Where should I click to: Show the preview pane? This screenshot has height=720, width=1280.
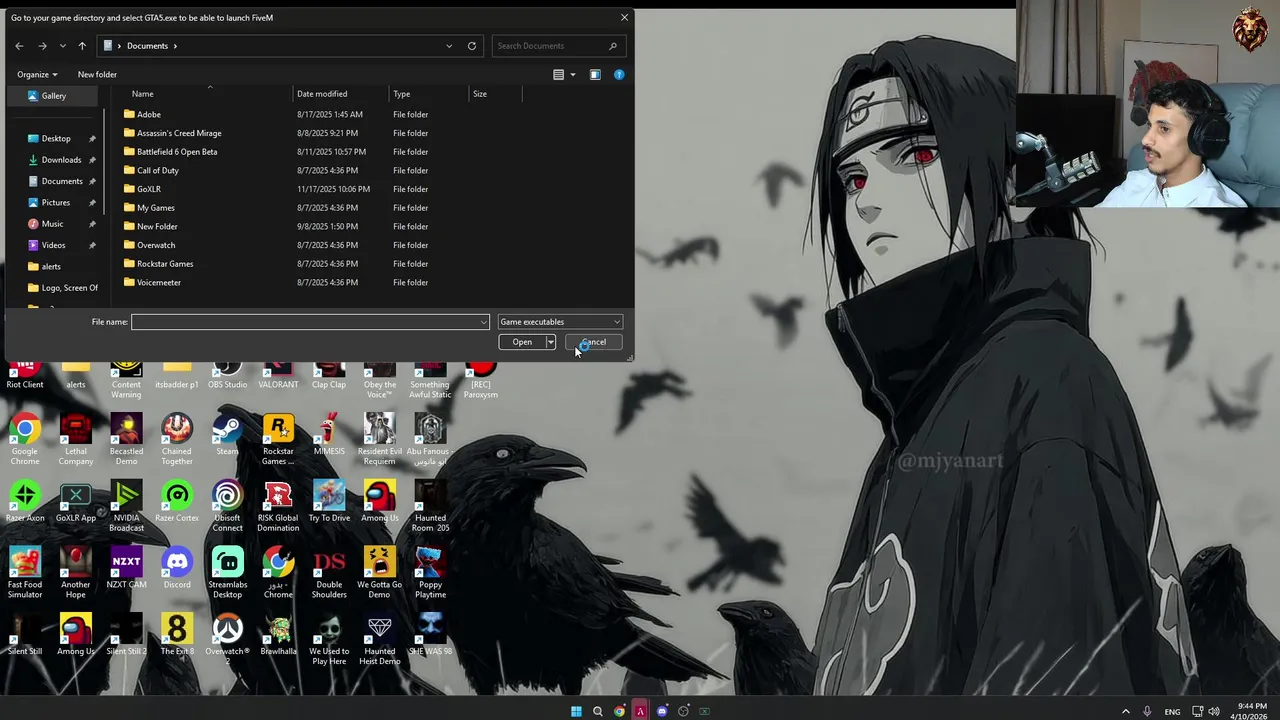tap(595, 75)
